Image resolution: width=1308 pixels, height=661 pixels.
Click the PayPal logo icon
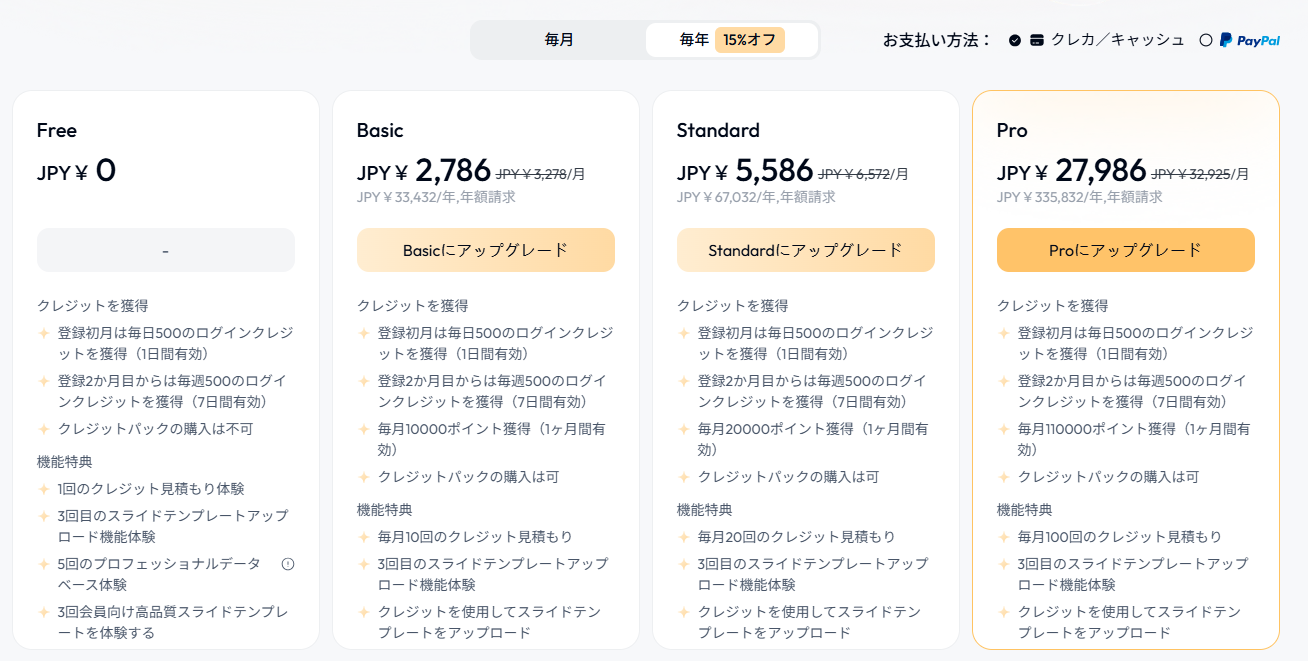[1249, 40]
